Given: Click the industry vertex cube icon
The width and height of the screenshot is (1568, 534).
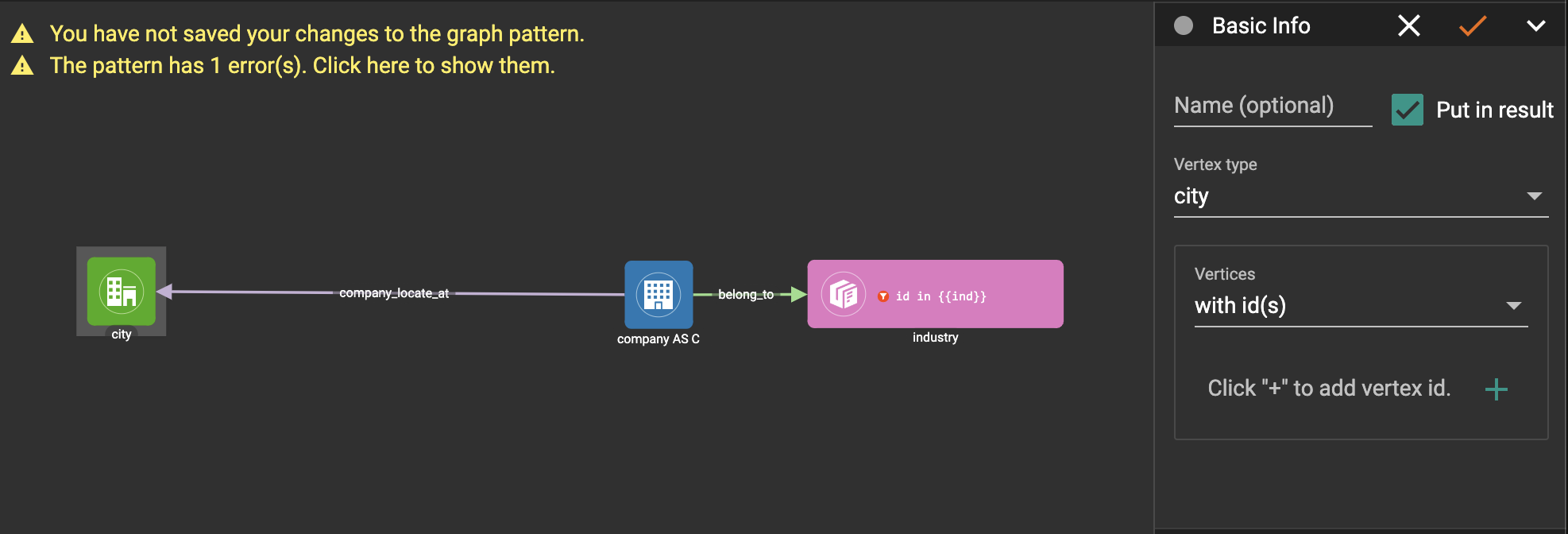Looking at the screenshot, I should 843,295.
